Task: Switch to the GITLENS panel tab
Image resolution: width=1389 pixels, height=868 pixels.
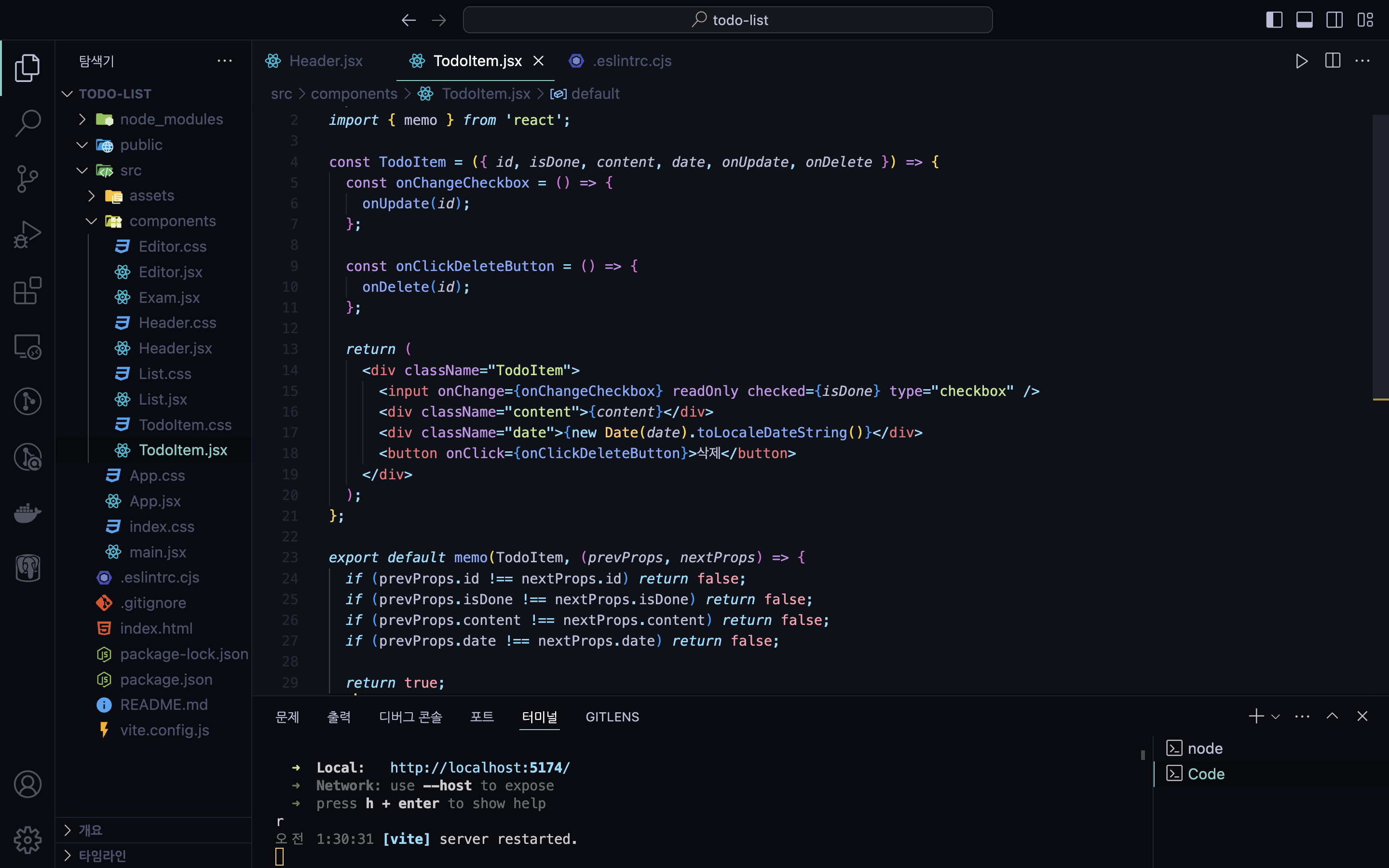Action: [x=612, y=717]
